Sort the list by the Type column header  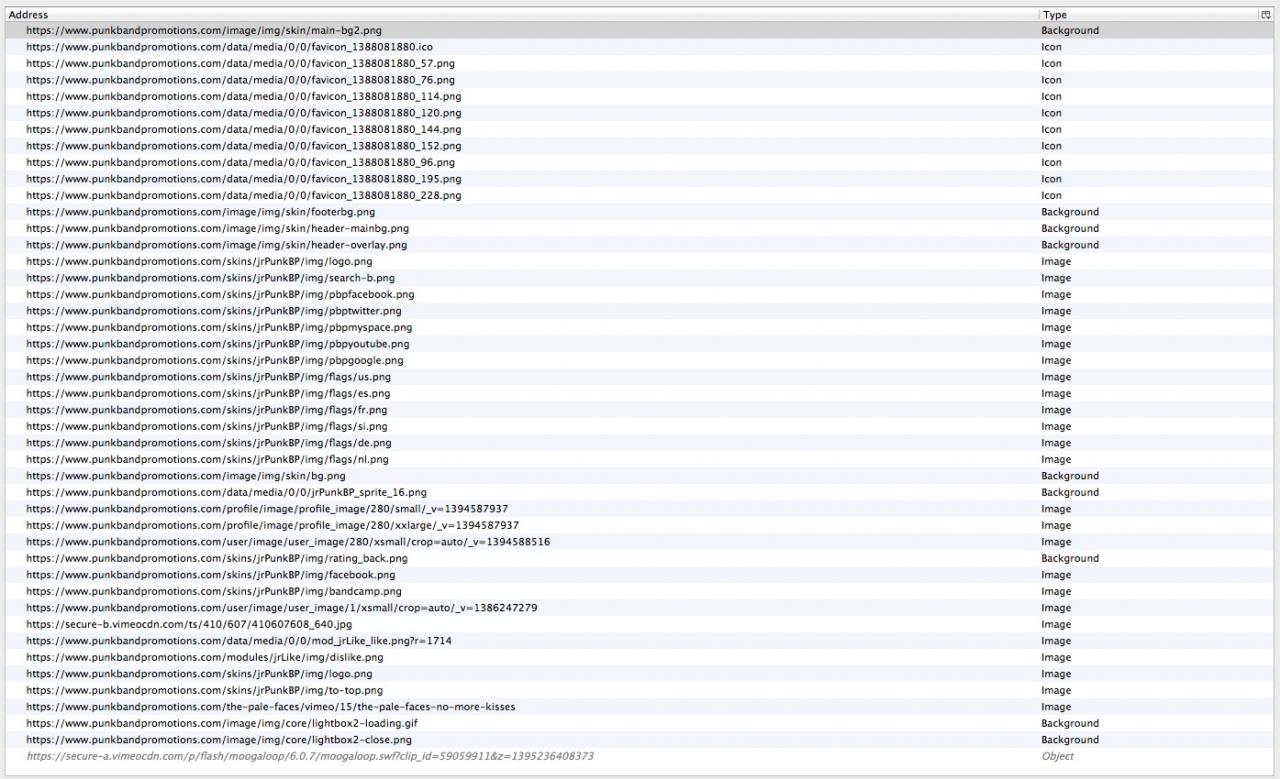coord(1148,15)
